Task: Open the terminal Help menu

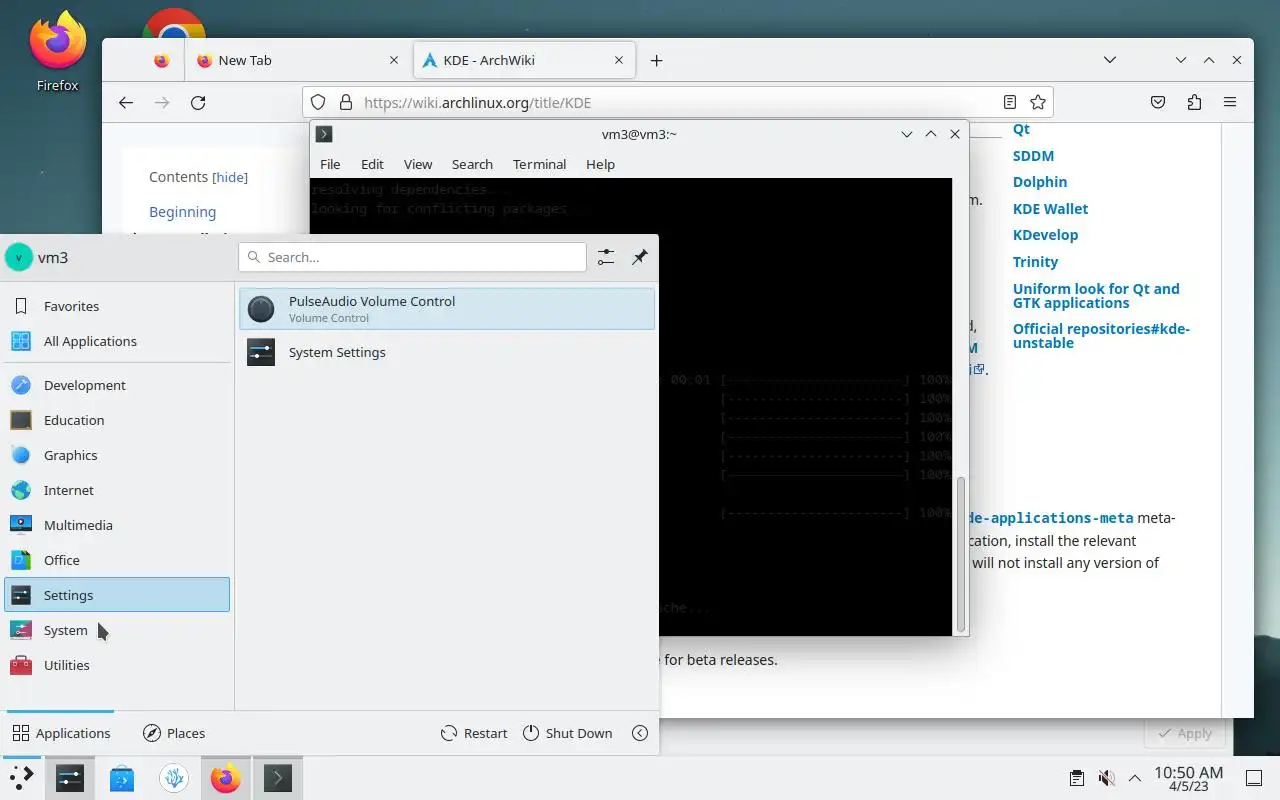Action: tap(600, 164)
